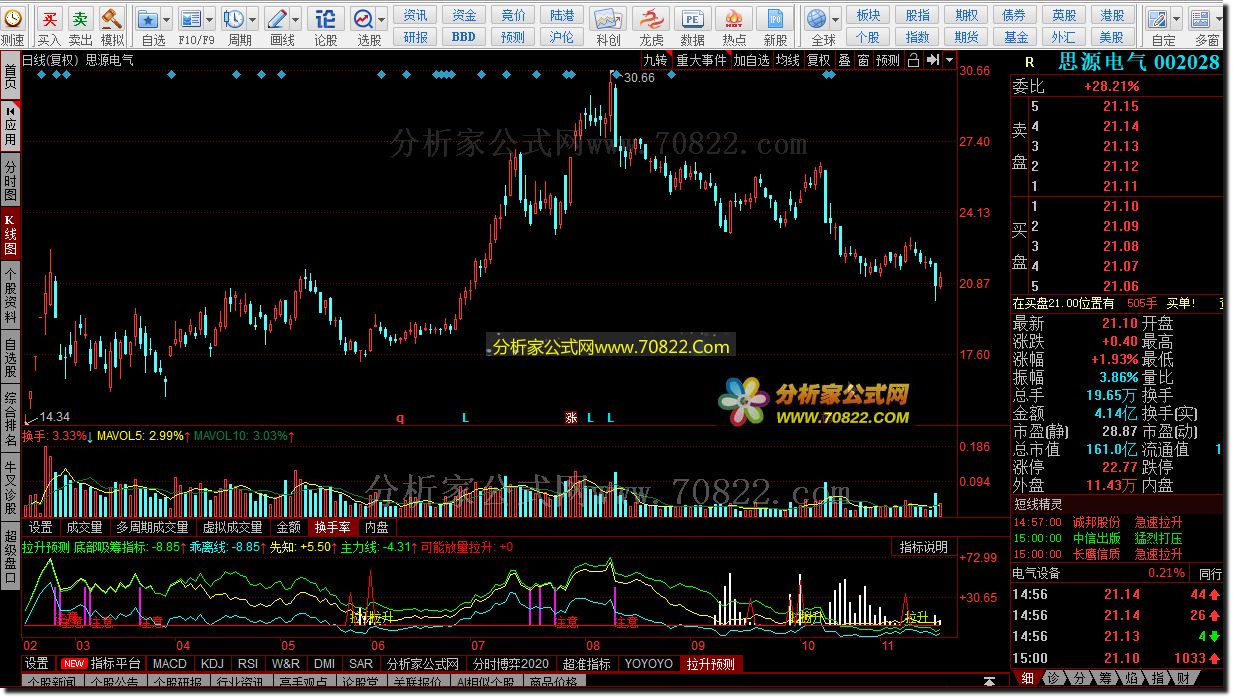This screenshot has width=1233, height=697.
Task: Open the chart header menu dropdown arrow
Action: [x=948, y=60]
